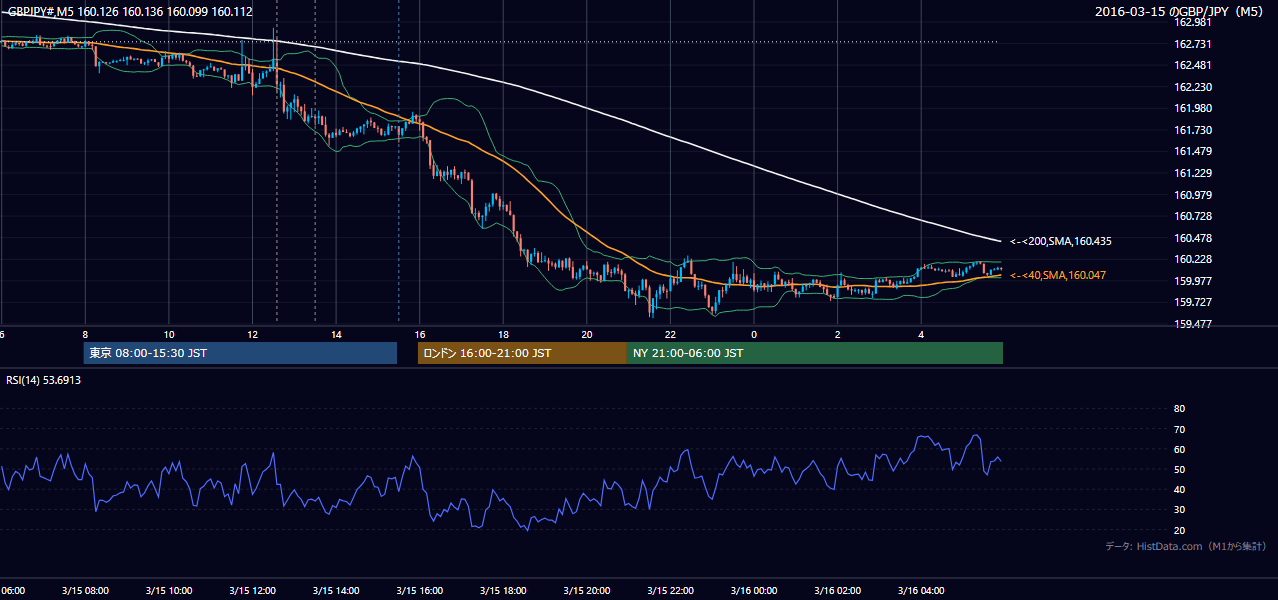Click price axis value 162.230

[1192, 87]
